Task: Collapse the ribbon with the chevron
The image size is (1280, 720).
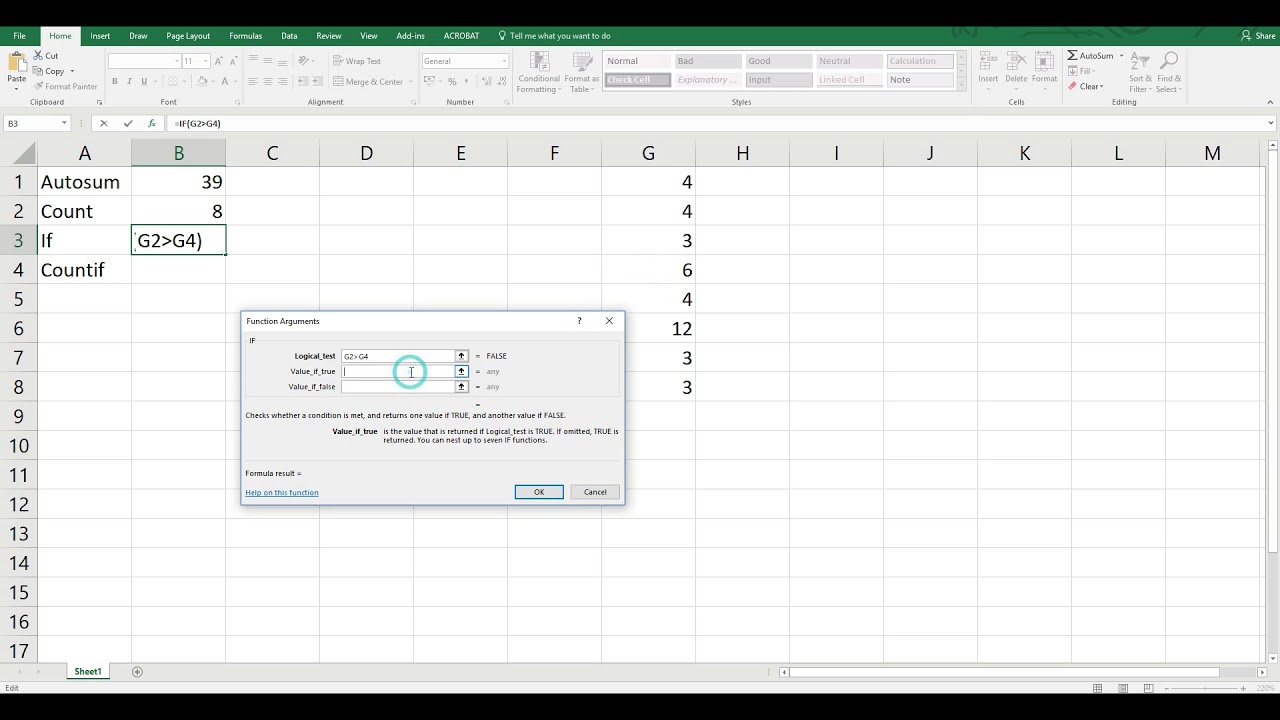Action: 1271,102
